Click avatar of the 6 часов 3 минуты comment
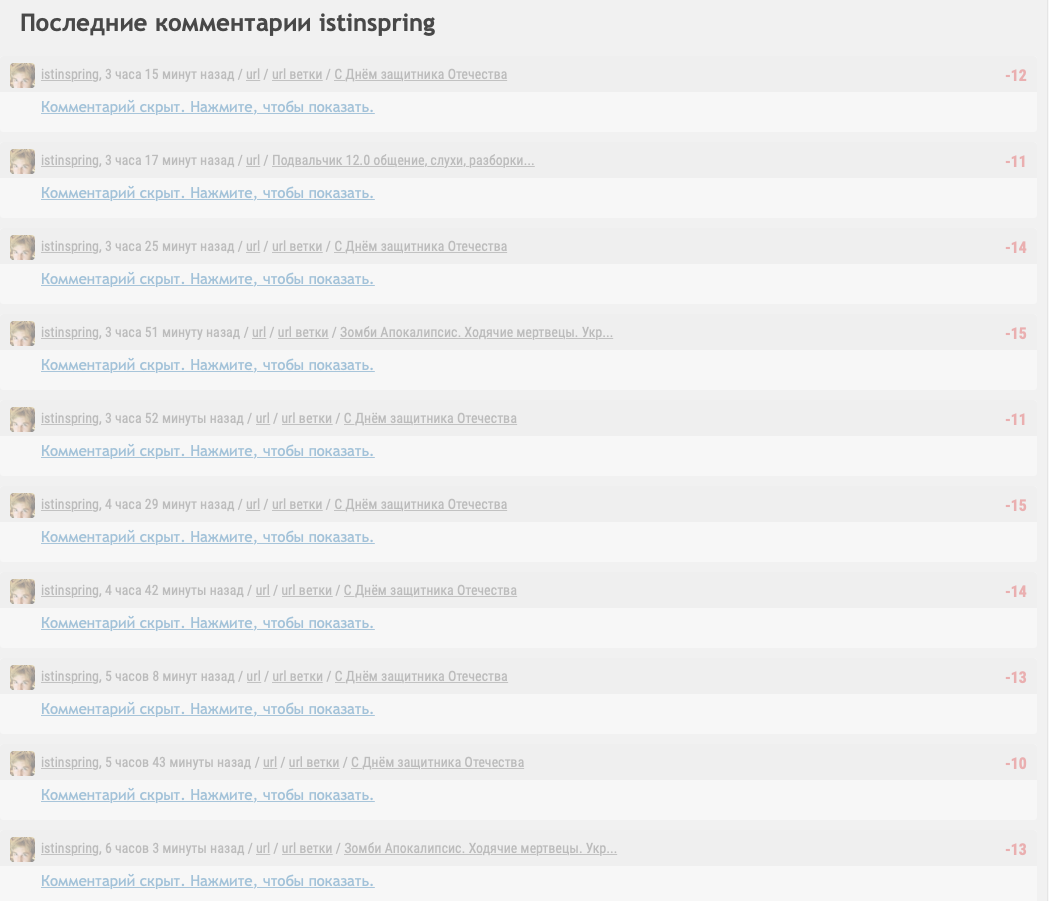This screenshot has width=1049, height=901. pos(22,849)
